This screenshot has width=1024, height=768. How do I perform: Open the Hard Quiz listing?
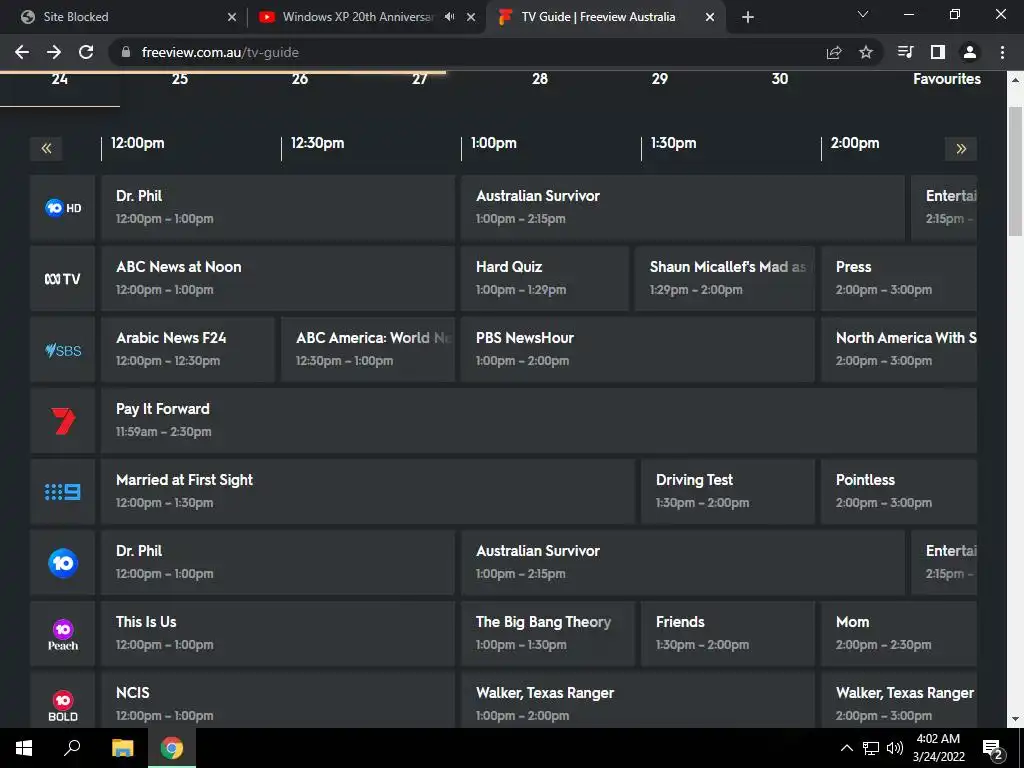545,279
